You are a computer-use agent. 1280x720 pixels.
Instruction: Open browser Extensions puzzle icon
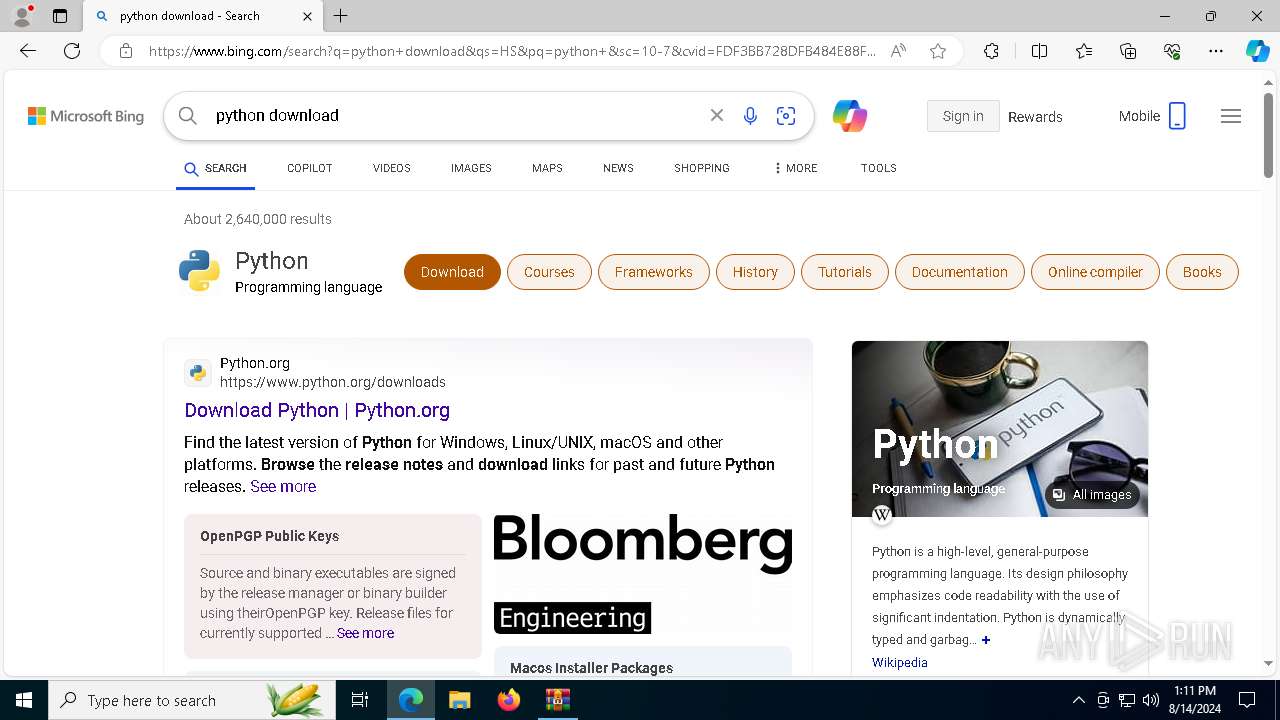[x=991, y=51]
